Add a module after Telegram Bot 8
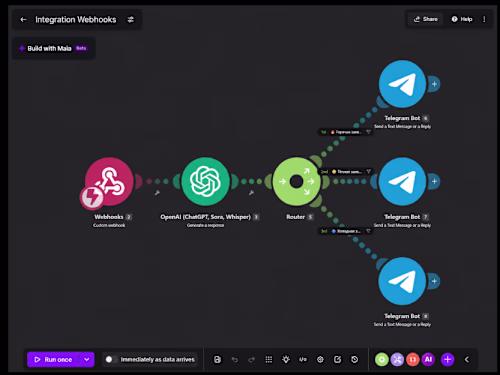Screen dimensions: 500x375 (x=434, y=281)
